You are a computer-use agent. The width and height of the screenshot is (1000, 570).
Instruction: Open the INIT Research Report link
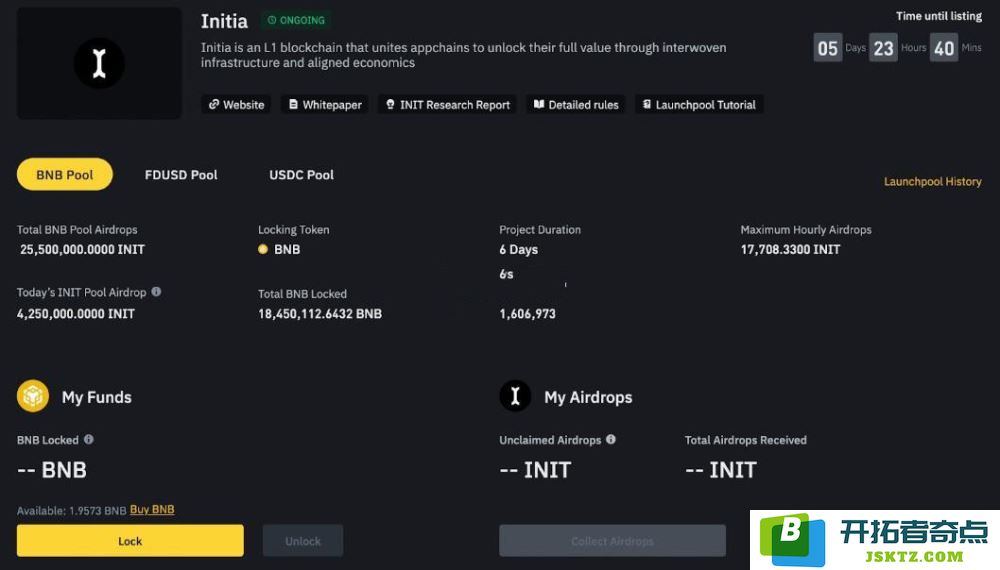point(448,105)
